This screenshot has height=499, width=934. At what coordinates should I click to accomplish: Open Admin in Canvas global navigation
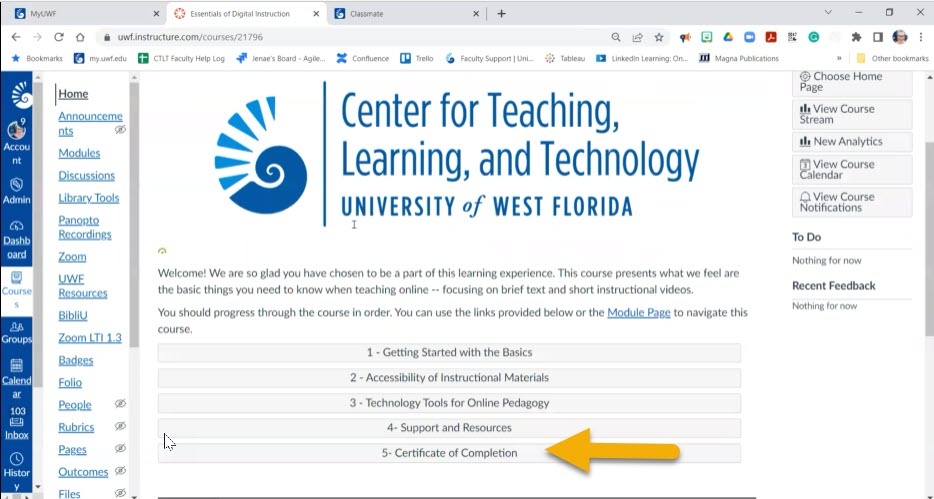click(x=17, y=191)
